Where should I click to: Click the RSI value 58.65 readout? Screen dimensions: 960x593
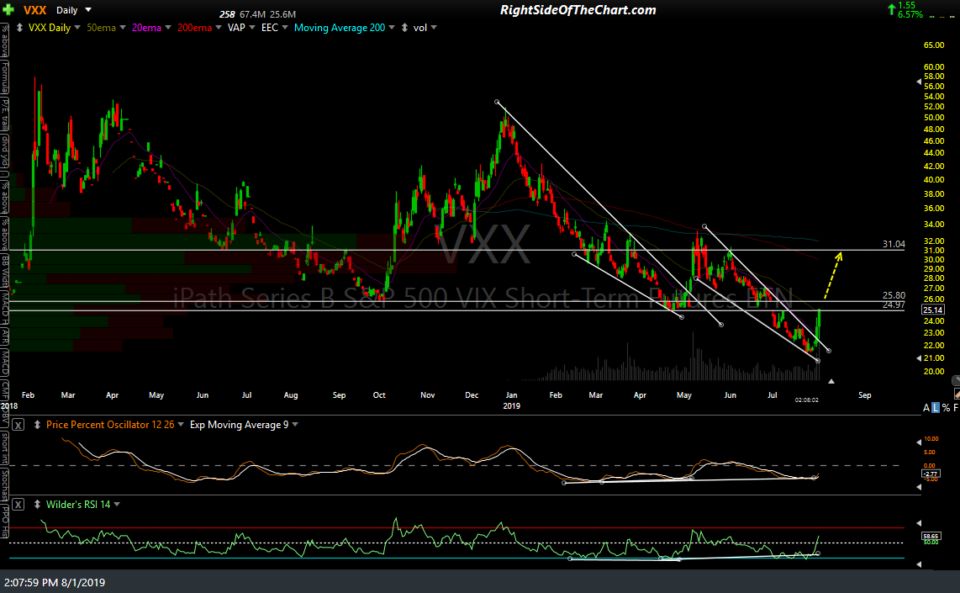click(x=929, y=537)
